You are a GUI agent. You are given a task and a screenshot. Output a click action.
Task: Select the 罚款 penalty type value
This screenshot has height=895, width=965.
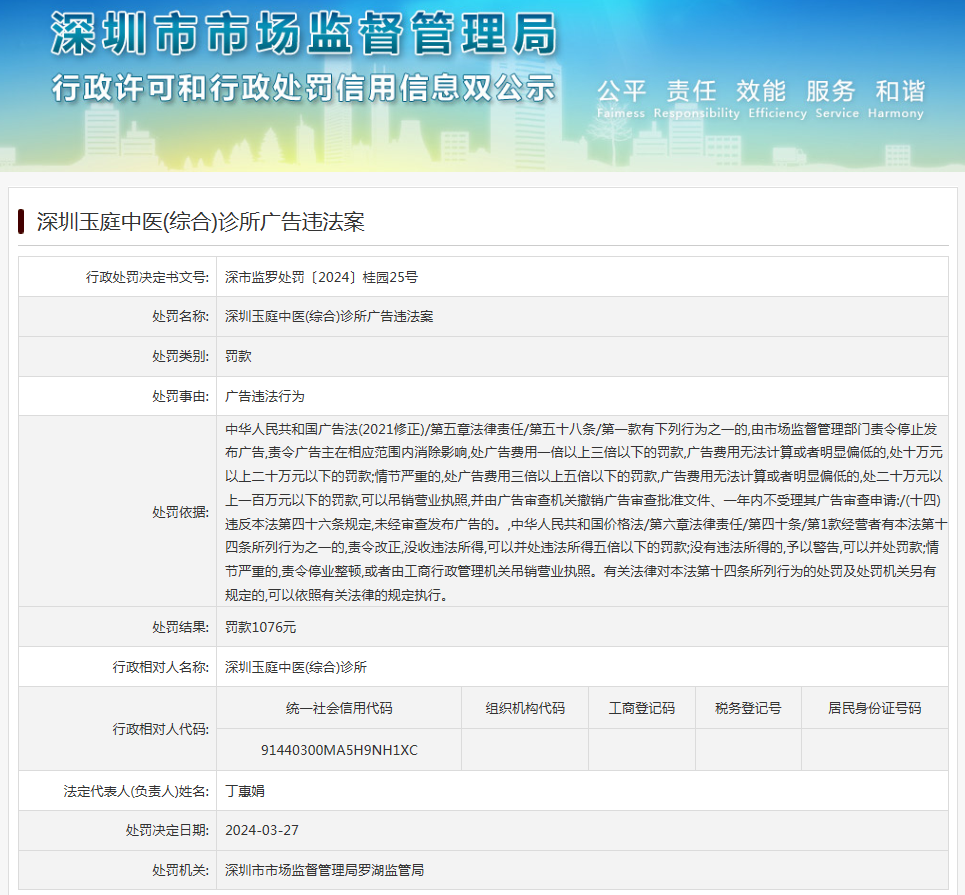click(238, 356)
